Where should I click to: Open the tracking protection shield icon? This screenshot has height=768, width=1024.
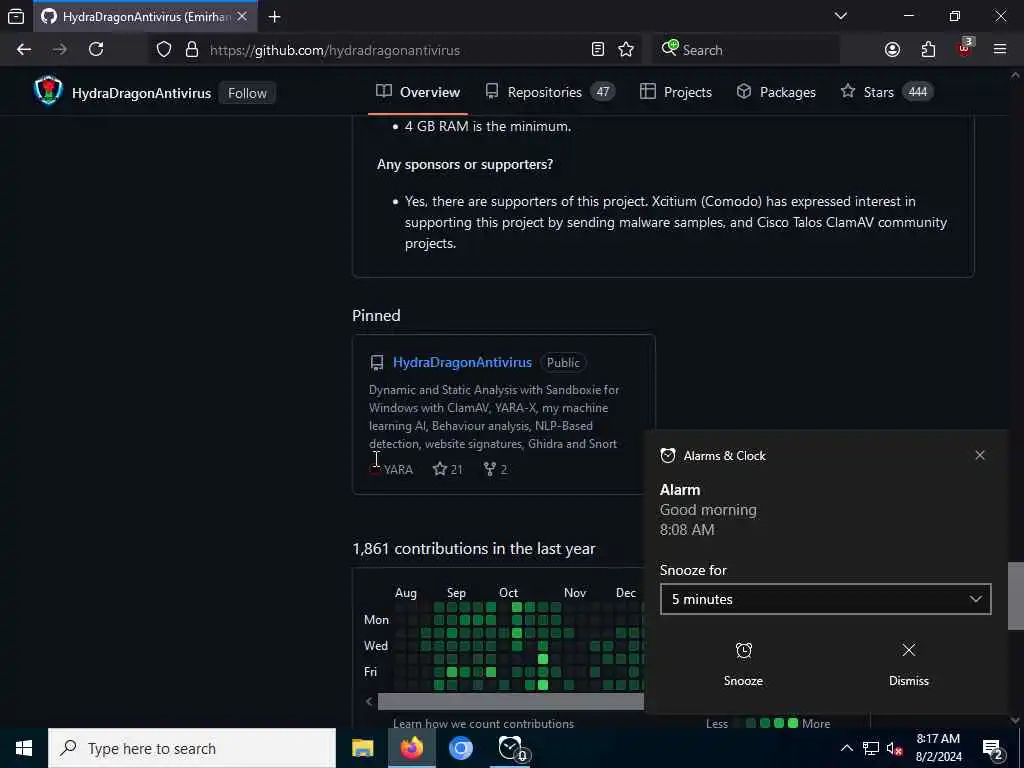(164, 50)
